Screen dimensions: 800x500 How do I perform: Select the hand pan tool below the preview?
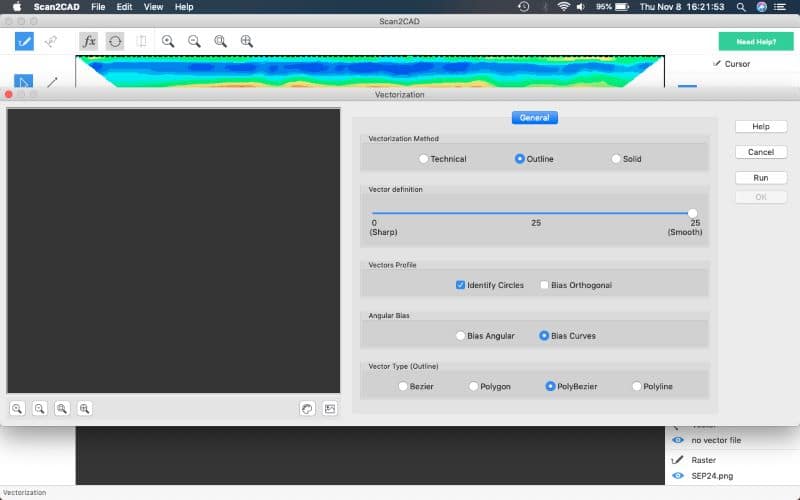tap(308, 408)
